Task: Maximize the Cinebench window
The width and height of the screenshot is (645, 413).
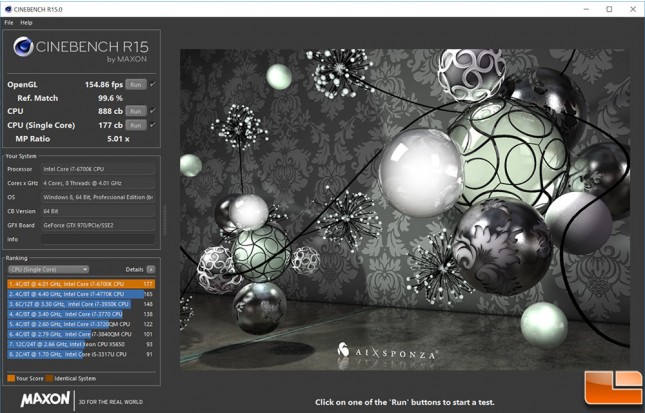Action: point(609,9)
